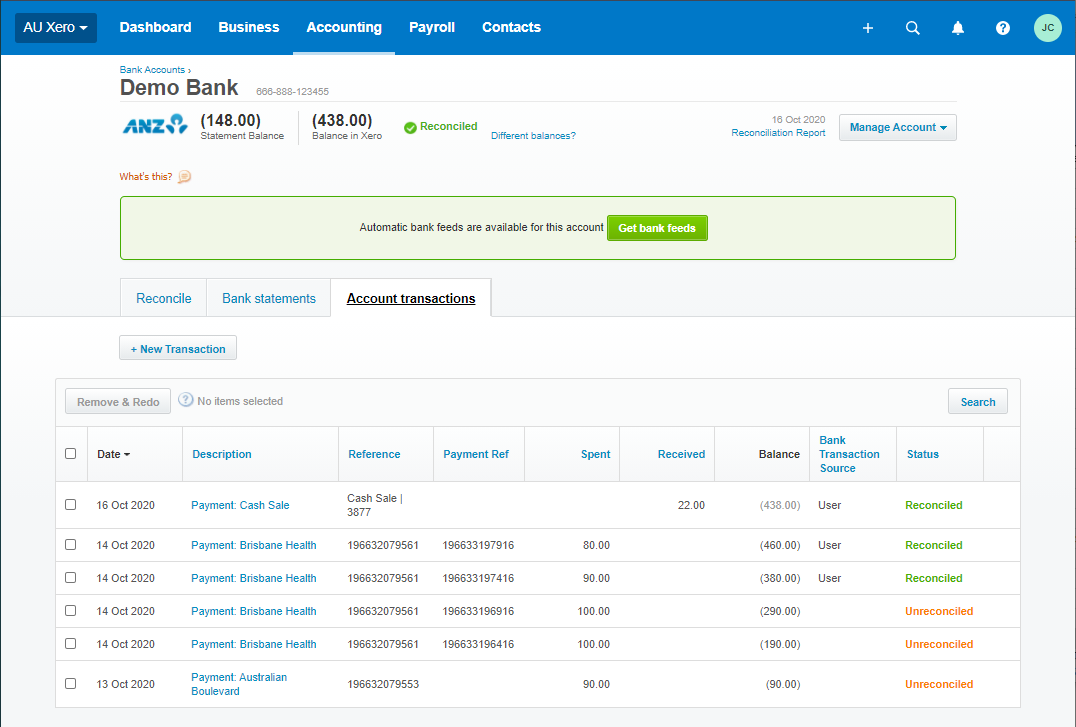
Task: Open the Reconciliation Report link
Action: click(x=778, y=133)
